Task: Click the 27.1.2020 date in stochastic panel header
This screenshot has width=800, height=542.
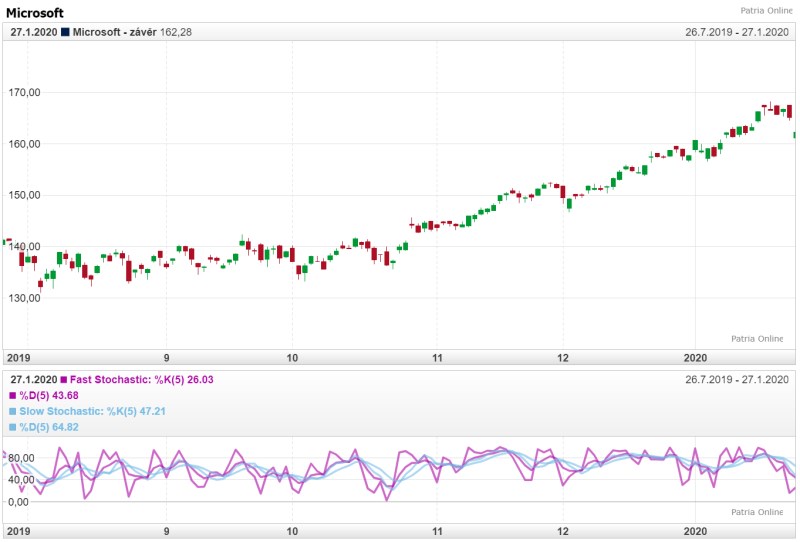Action: [x=33, y=380]
